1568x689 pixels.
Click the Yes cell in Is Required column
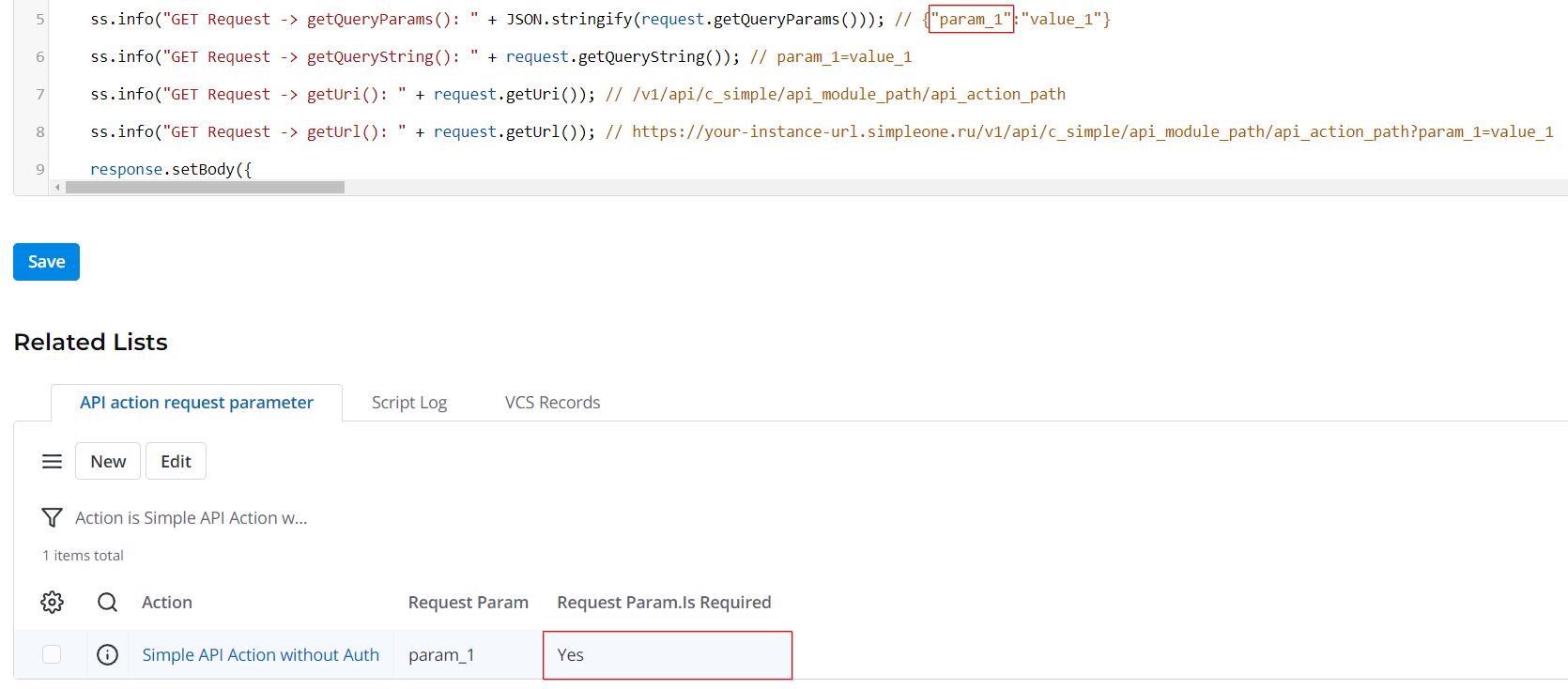[667, 654]
